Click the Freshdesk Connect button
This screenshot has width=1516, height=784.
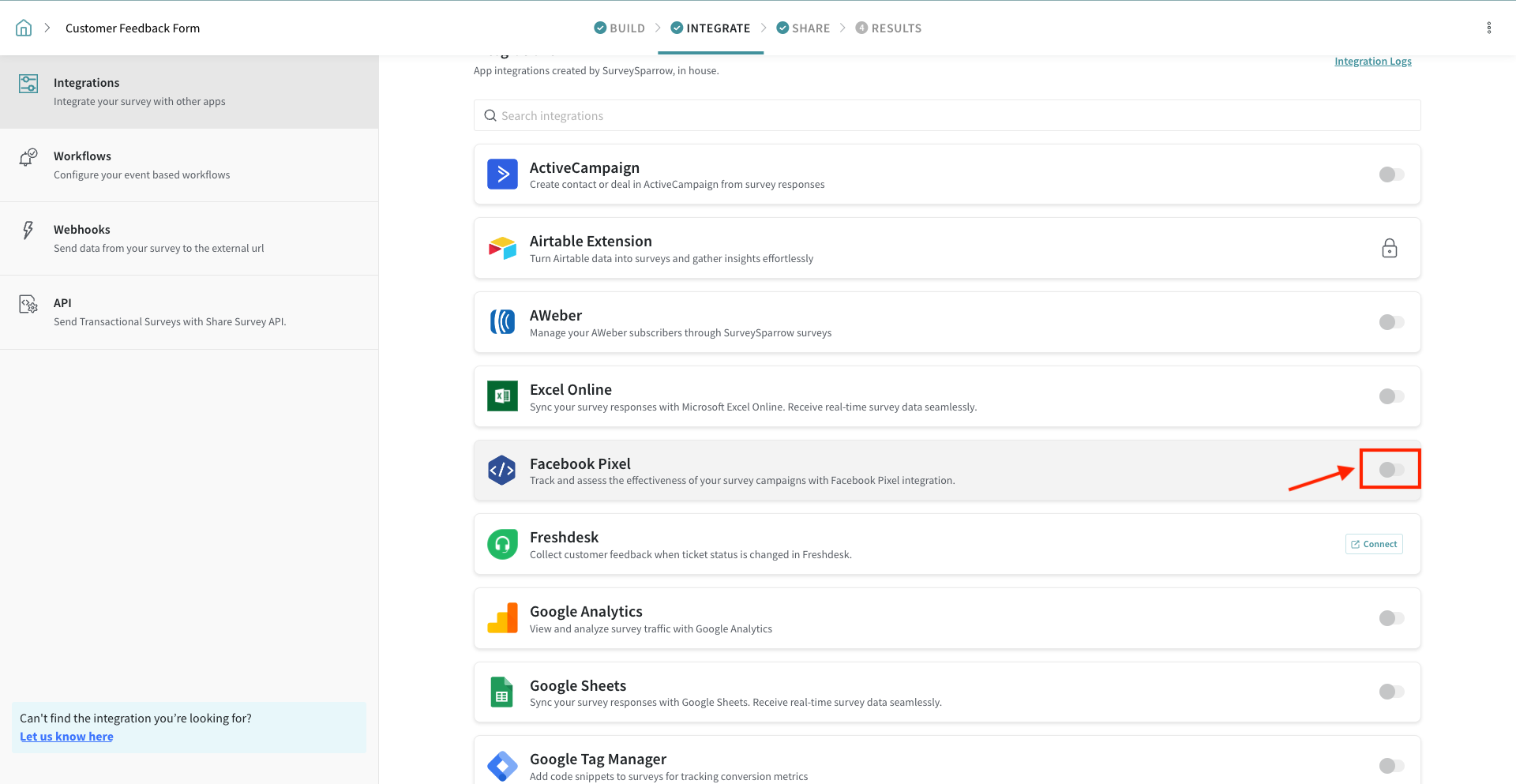(x=1373, y=544)
